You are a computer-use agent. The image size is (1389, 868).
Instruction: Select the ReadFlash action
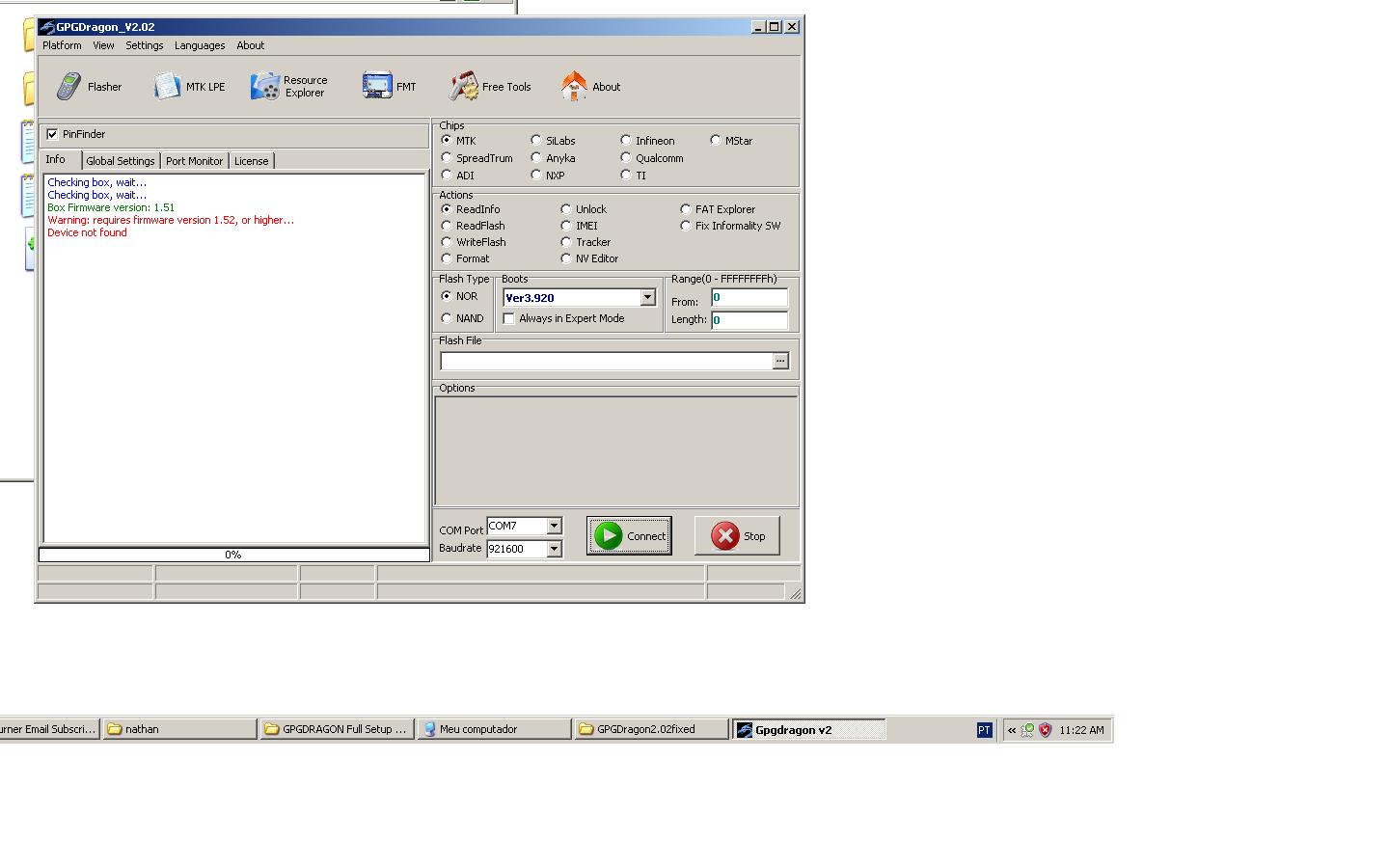coord(447,226)
